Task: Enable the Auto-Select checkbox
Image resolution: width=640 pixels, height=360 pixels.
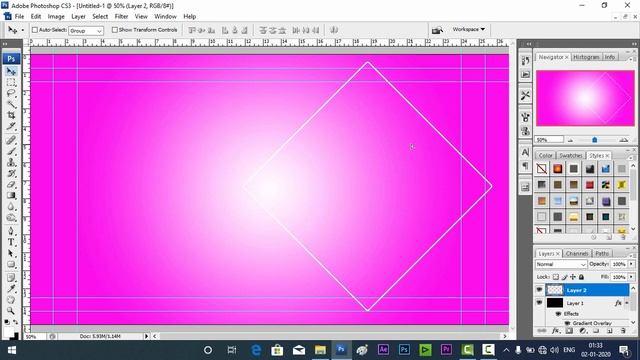Action: 35,30
